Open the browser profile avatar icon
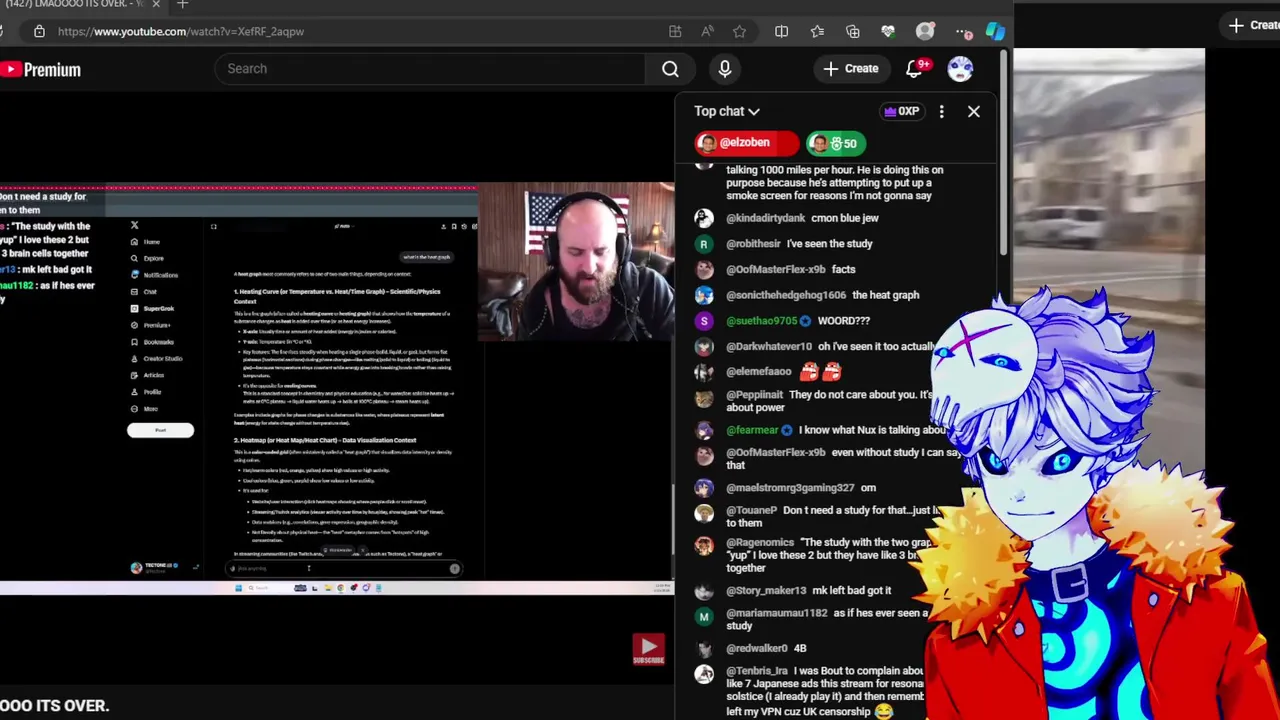 (x=925, y=31)
